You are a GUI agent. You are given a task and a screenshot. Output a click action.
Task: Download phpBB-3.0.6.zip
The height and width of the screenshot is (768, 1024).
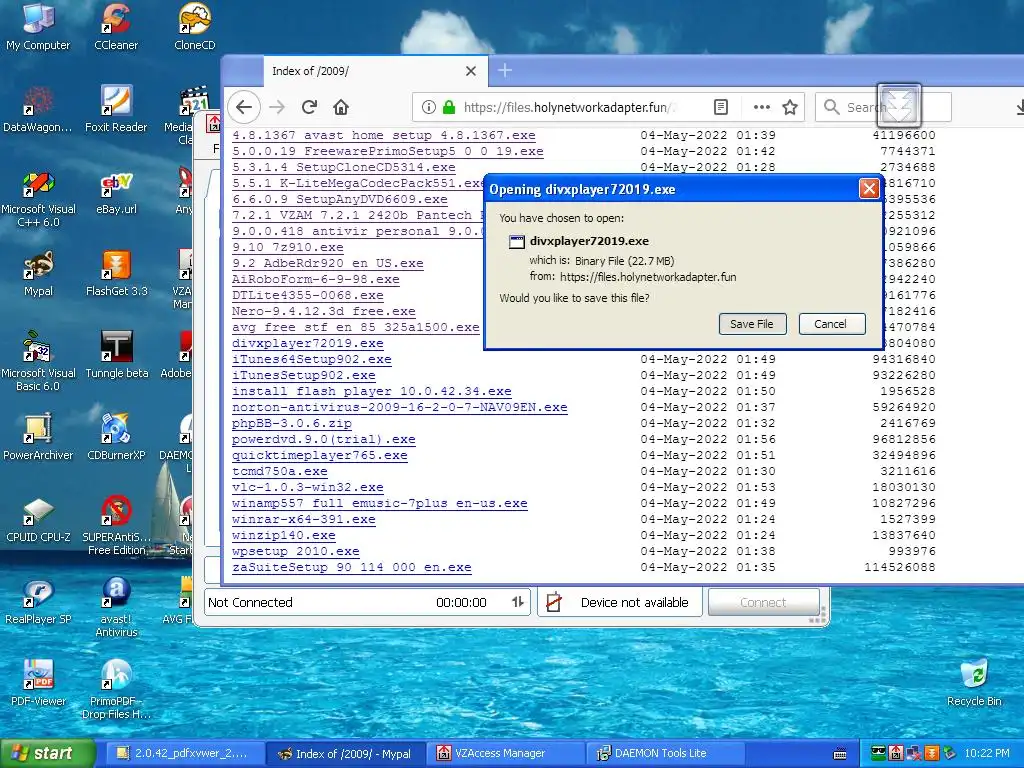coord(292,423)
